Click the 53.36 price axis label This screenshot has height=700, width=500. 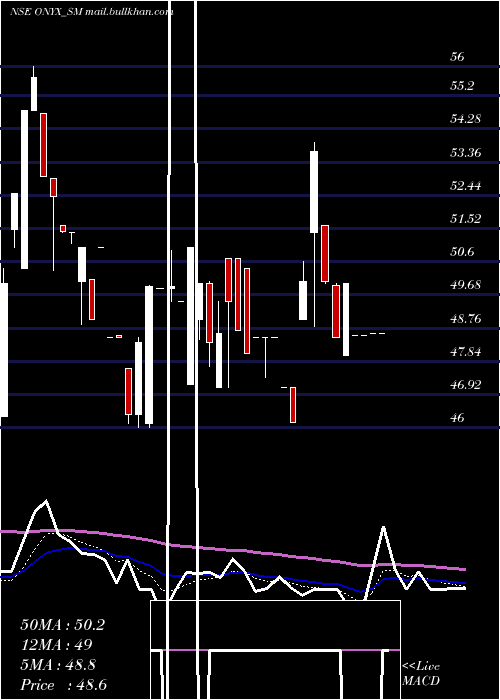click(466, 153)
